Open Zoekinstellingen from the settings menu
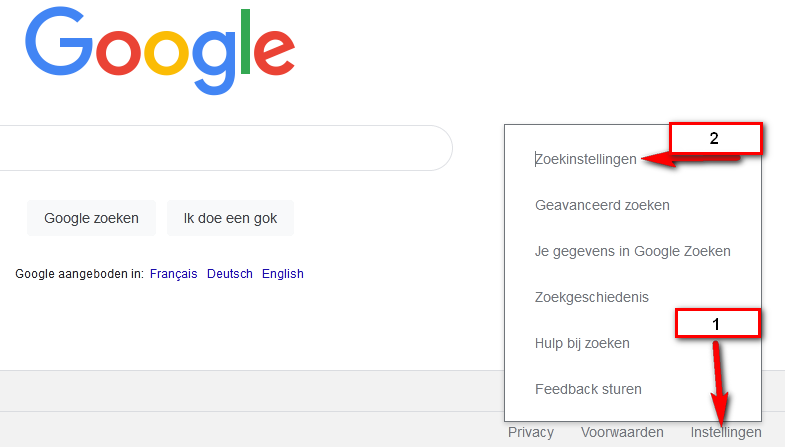 (586, 159)
